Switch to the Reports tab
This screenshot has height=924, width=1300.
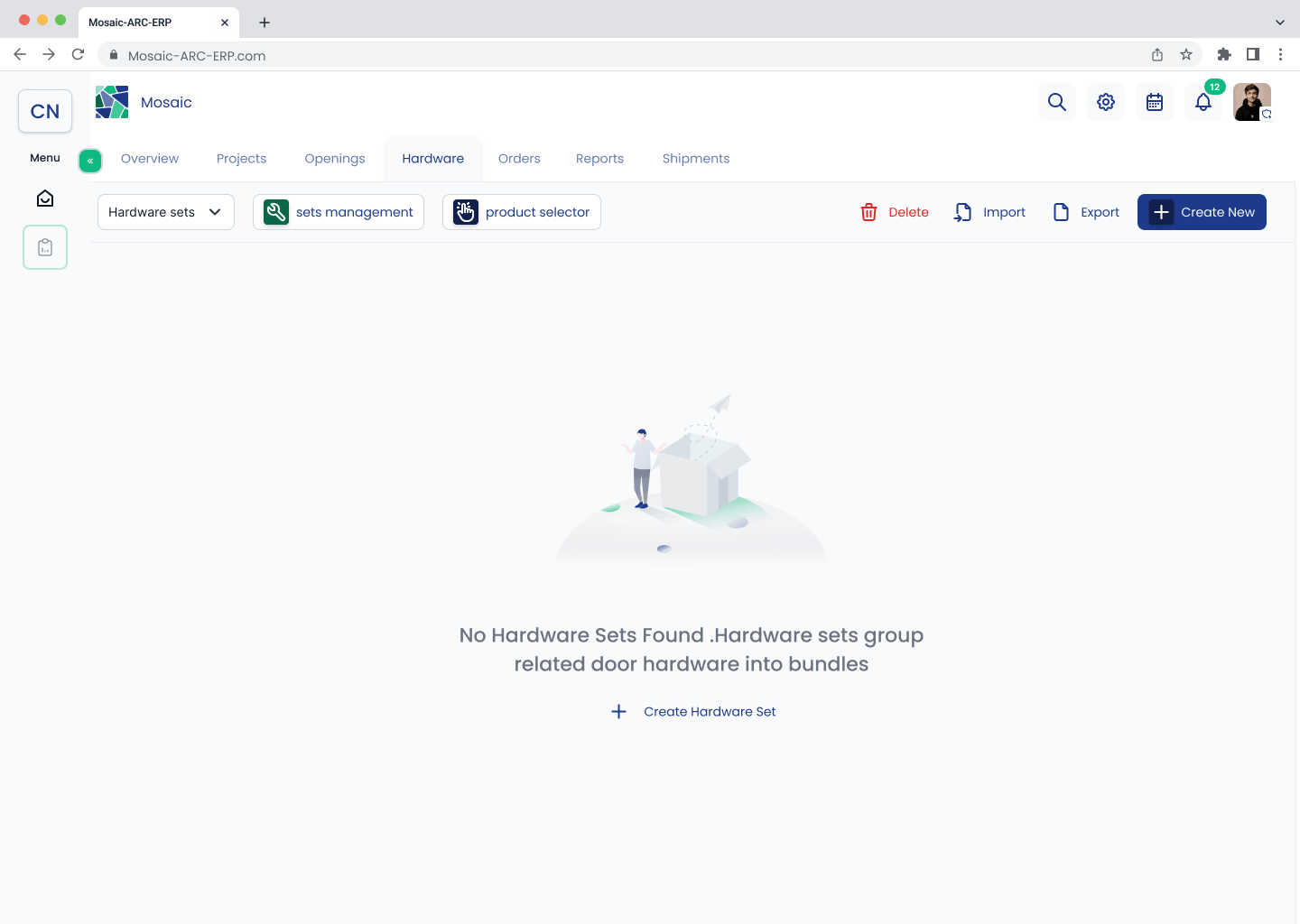599,159
